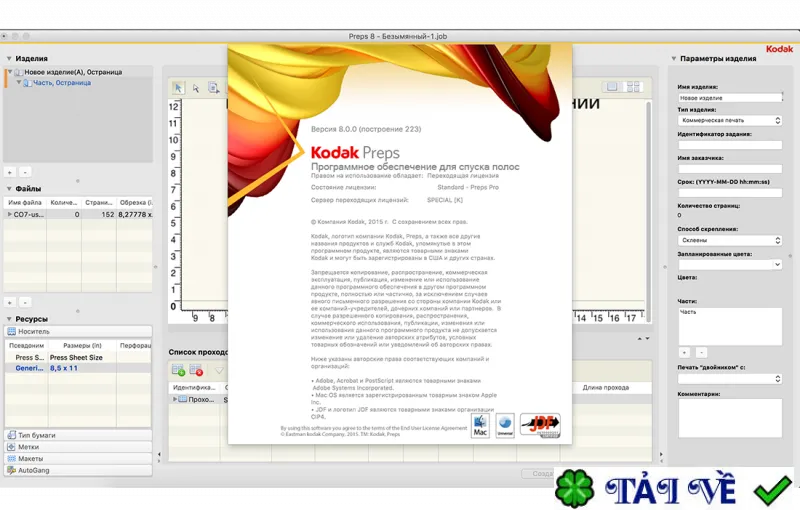800x516 pixels.
Task: Click the Носитель resource icon
Action: tap(12, 331)
